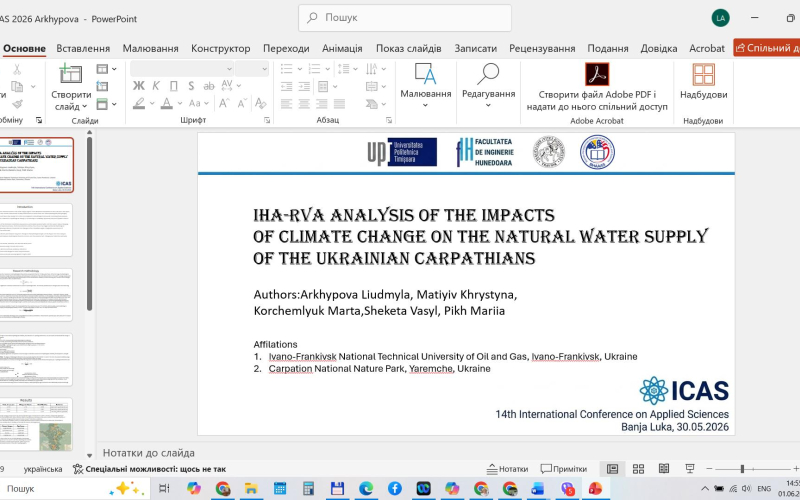Viewport: 800px width, 500px height.
Task: Expand the Create slide dropdown arrow
Action: point(85,107)
